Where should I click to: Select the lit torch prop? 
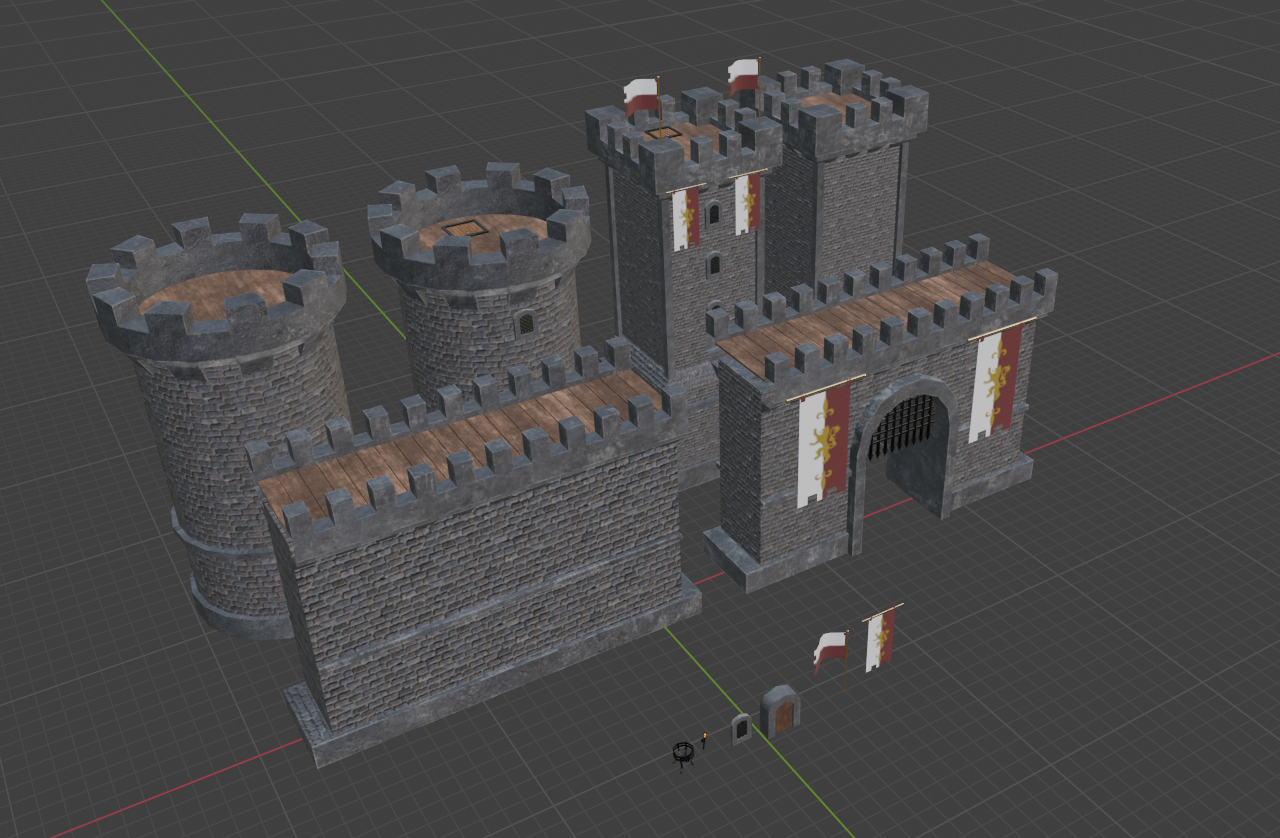click(x=704, y=741)
